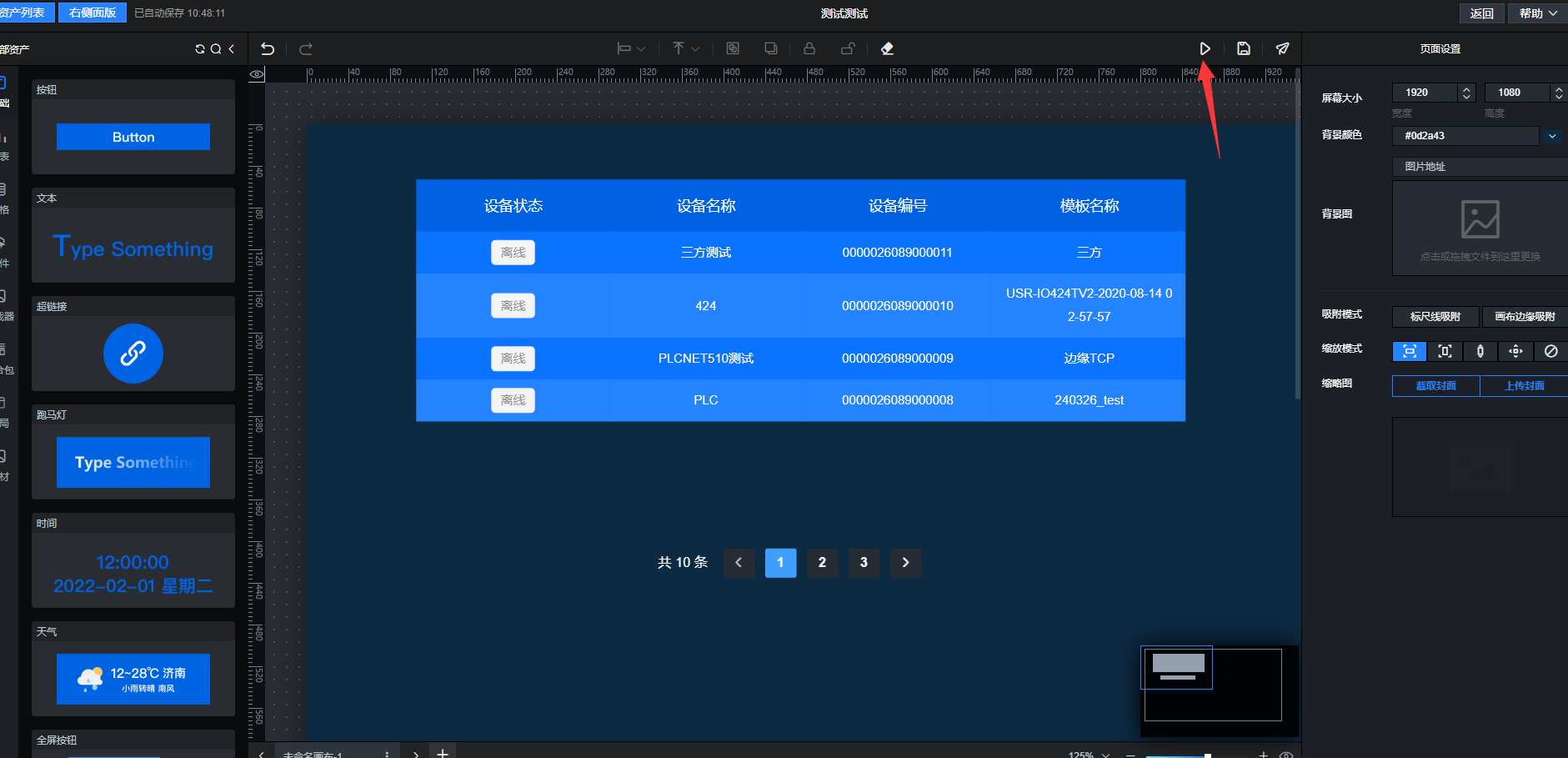Image resolution: width=1568 pixels, height=758 pixels.
Task: Switch to the 右侧面版 tab
Action: tap(93, 13)
